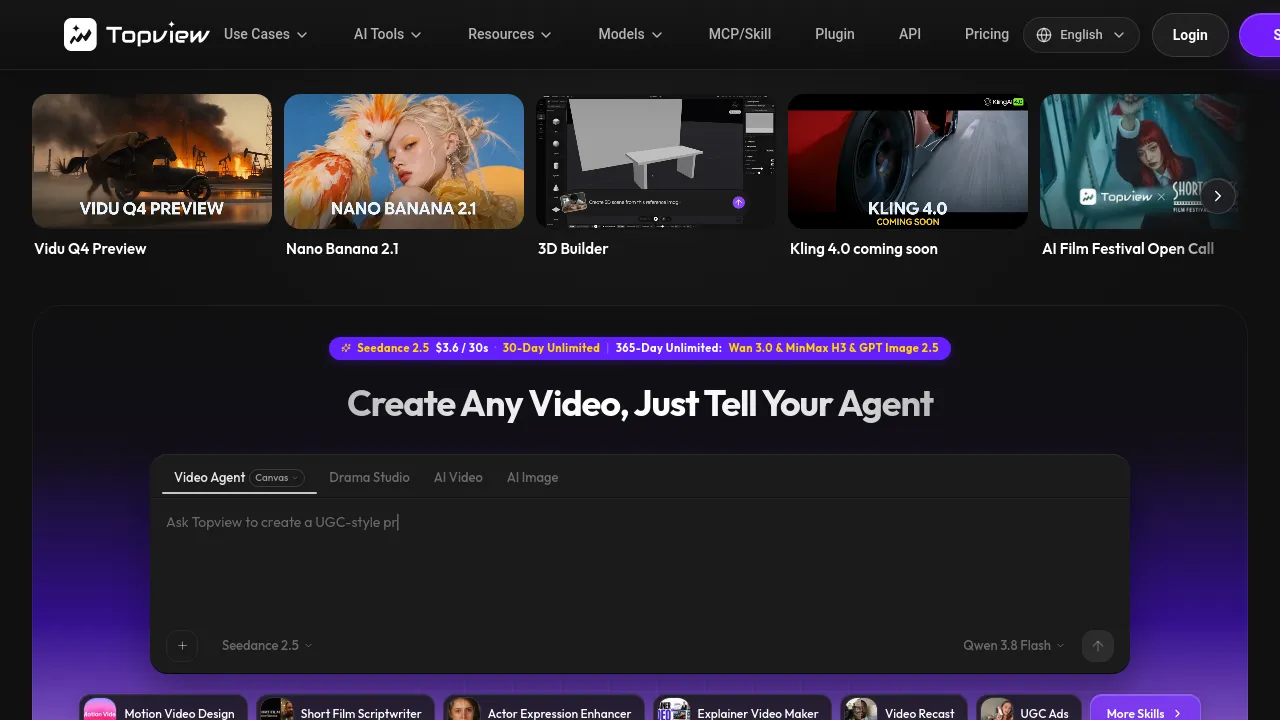
Task: Click the 3D Builder caption text
Action: coord(573,249)
